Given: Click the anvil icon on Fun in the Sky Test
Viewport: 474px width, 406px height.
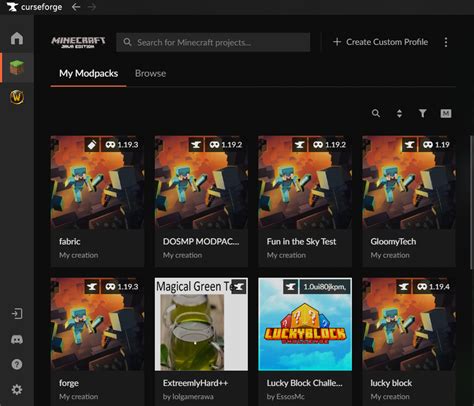Looking at the screenshot, I should [299, 145].
